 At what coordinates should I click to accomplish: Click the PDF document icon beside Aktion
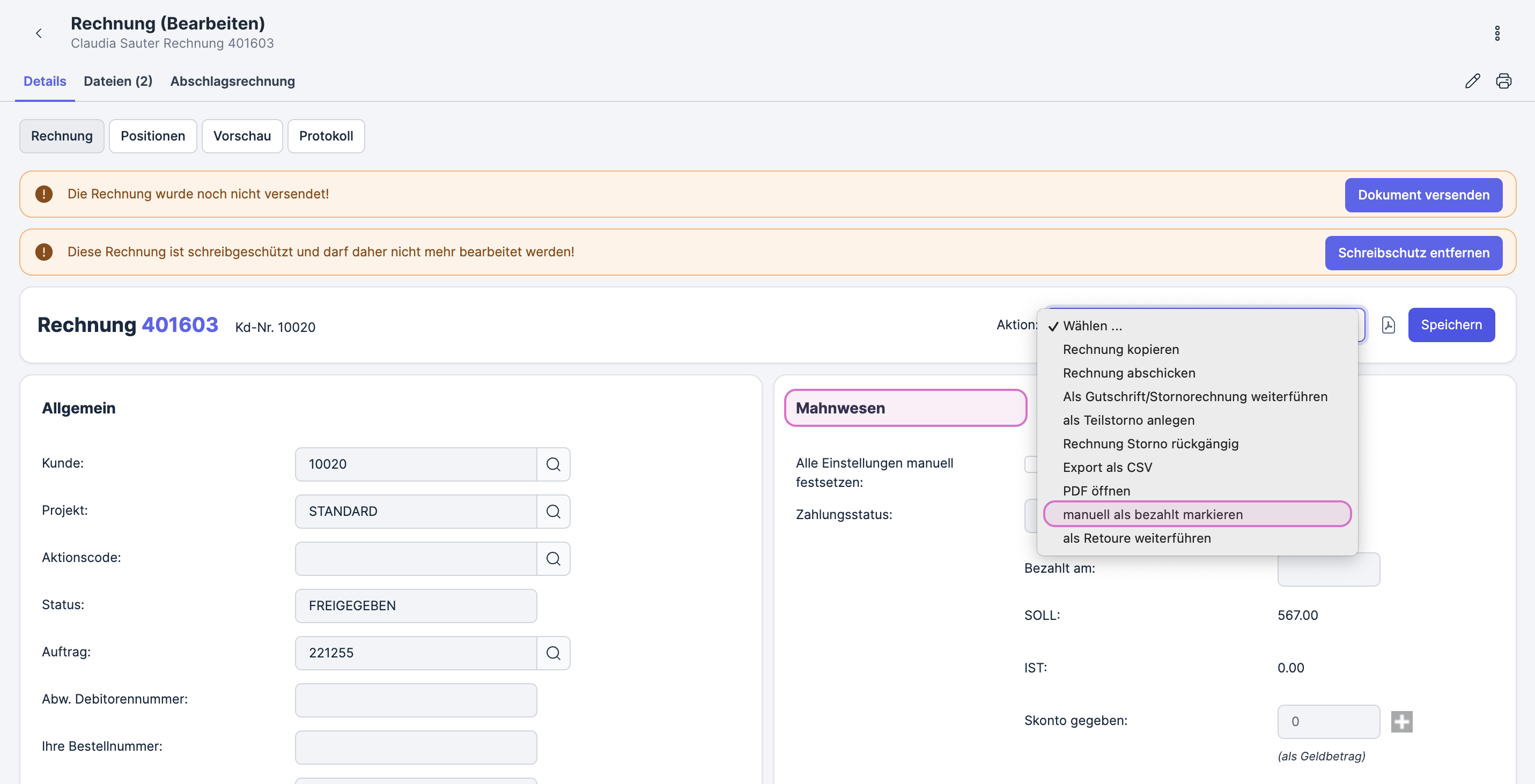click(1388, 324)
